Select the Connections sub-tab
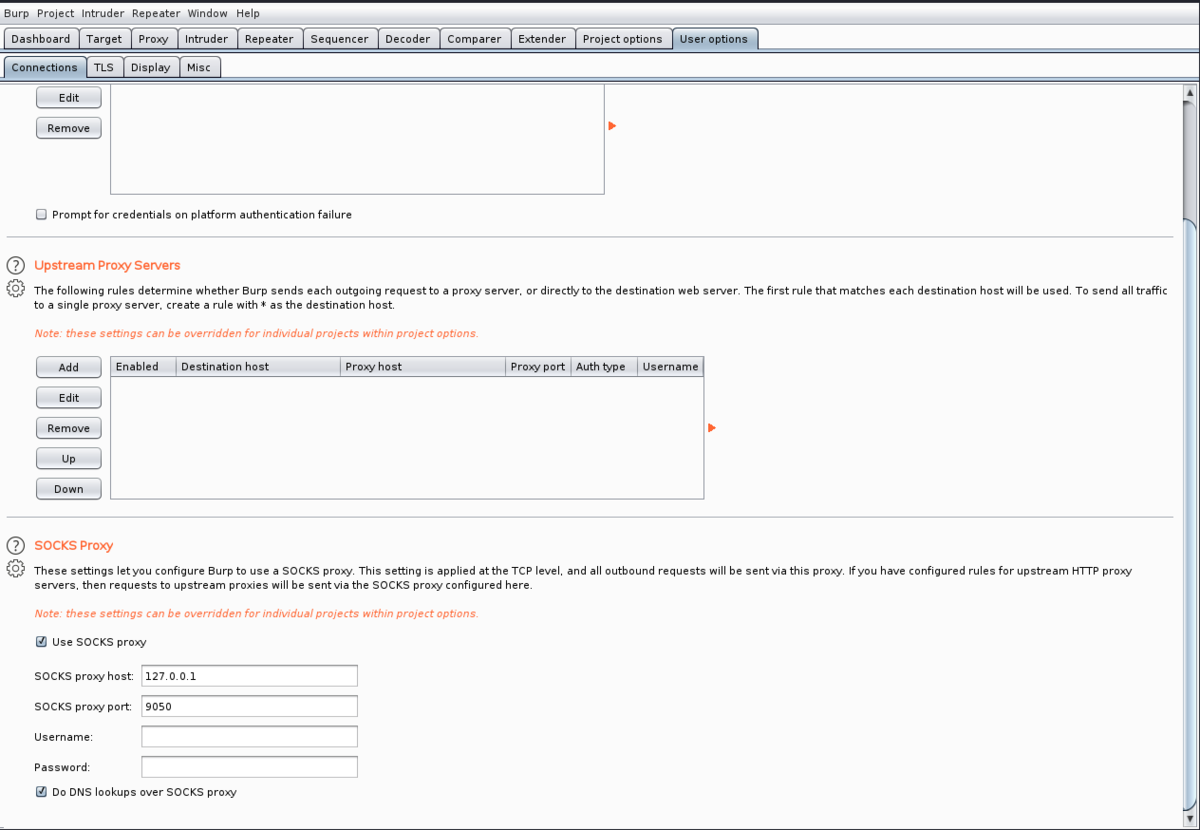This screenshot has width=1200, height=830. pos(45,67)
